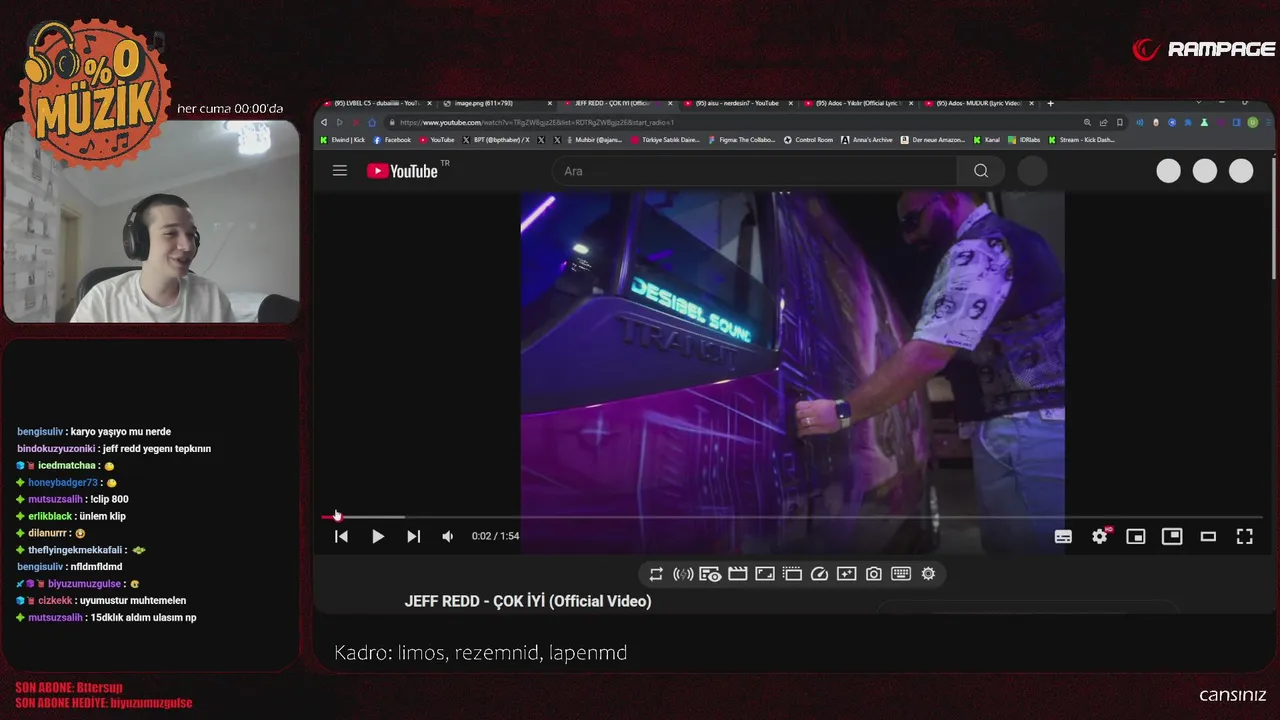Toggle loop in the extension toolbar

coord(656,574)
